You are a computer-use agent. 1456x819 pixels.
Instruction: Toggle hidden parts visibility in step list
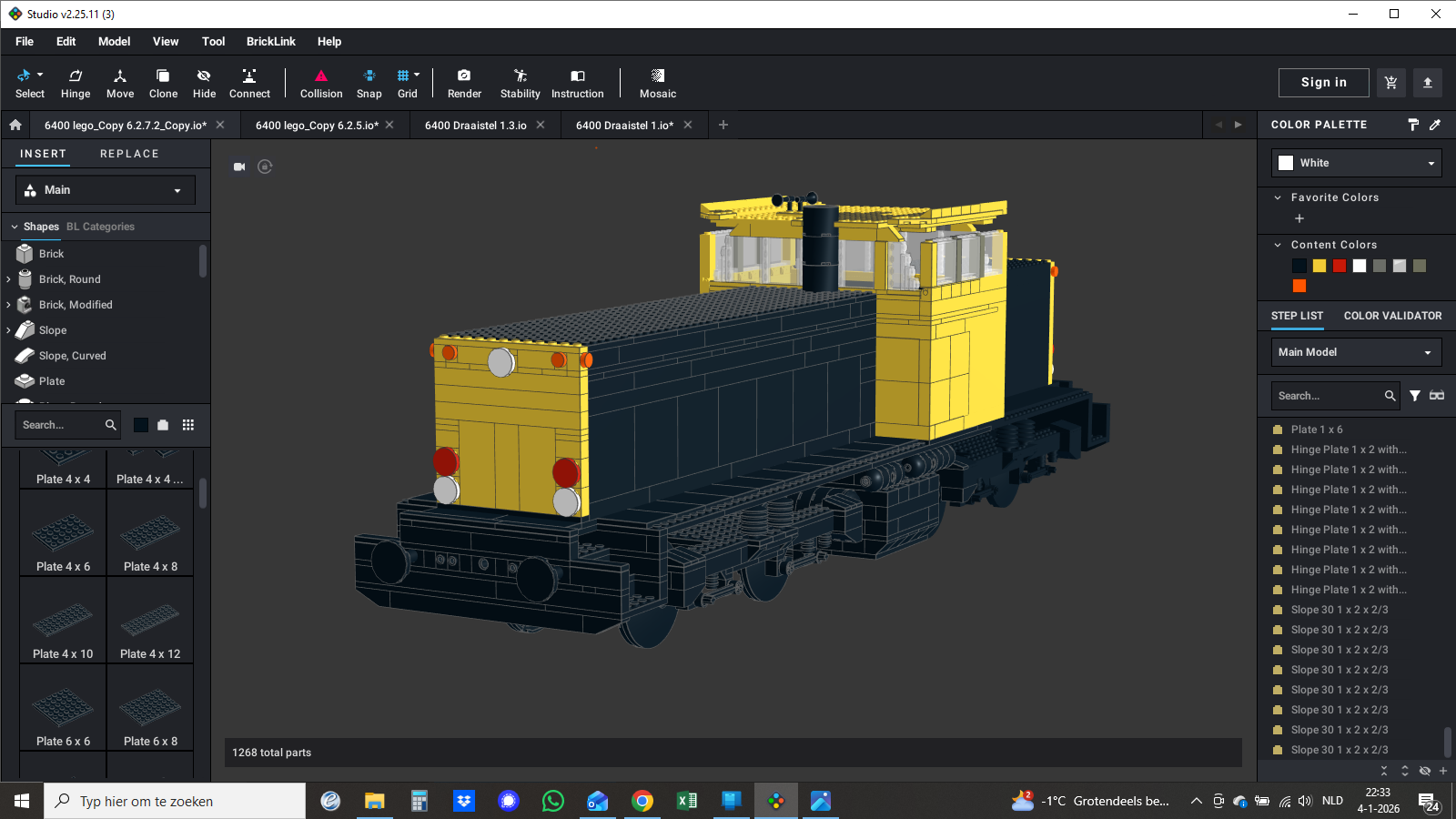pos(1425,771)
